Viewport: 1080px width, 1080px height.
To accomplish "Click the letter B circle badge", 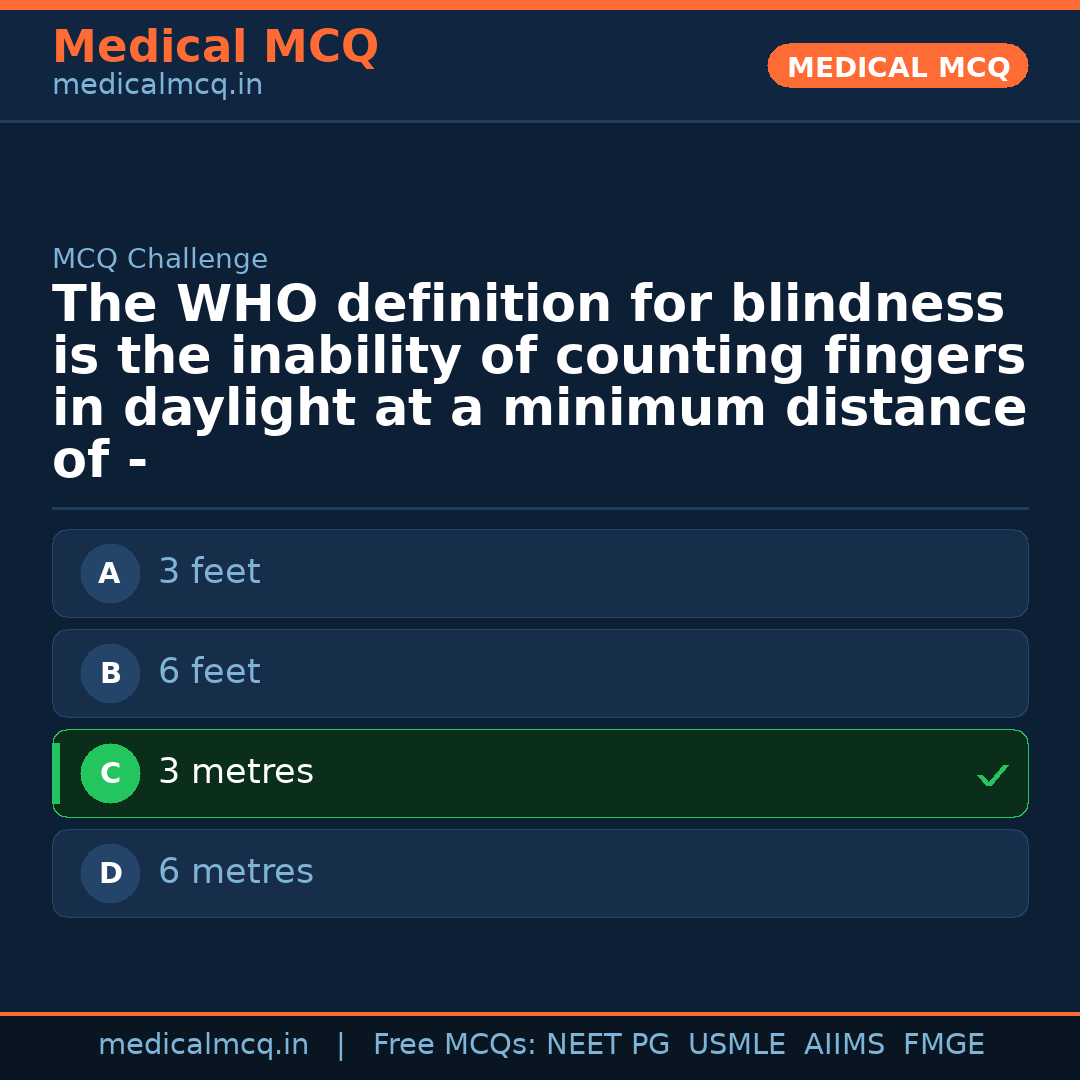I will 110,673.
